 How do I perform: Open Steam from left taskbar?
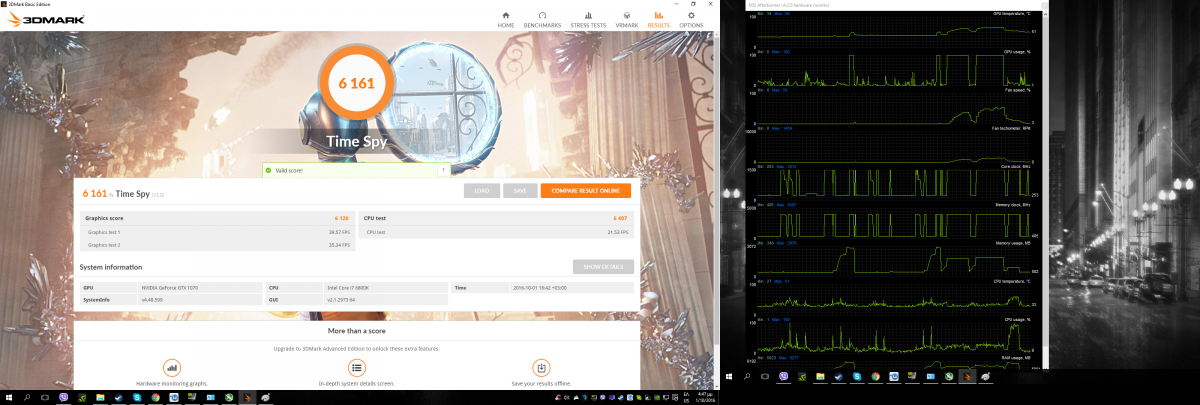tap(118, 398)
